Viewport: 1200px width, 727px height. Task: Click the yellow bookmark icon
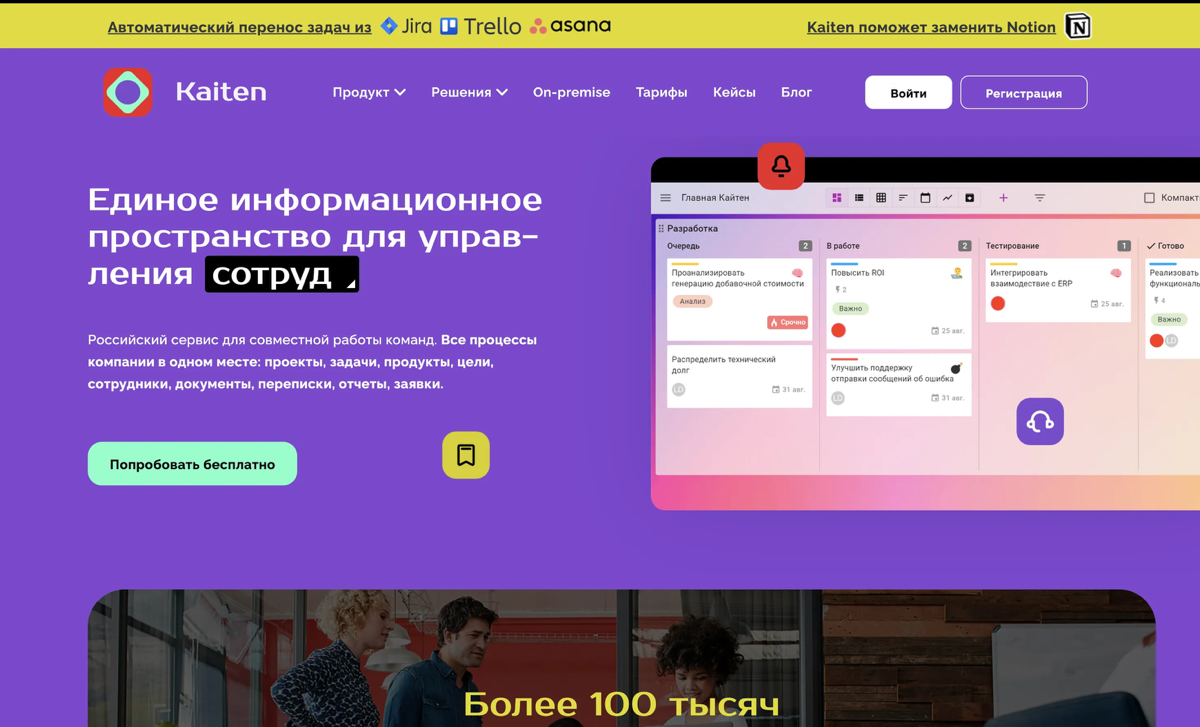[466, 455]
